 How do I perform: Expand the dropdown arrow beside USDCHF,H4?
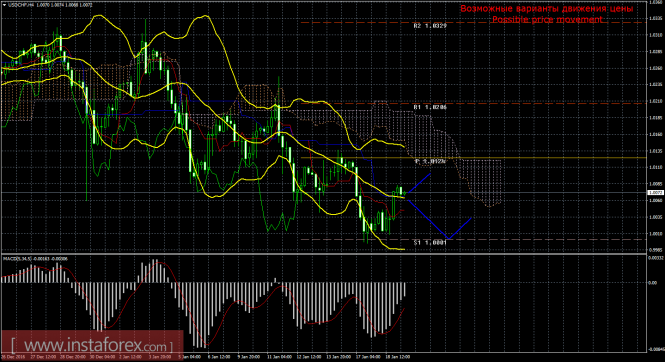click(4, 5)
